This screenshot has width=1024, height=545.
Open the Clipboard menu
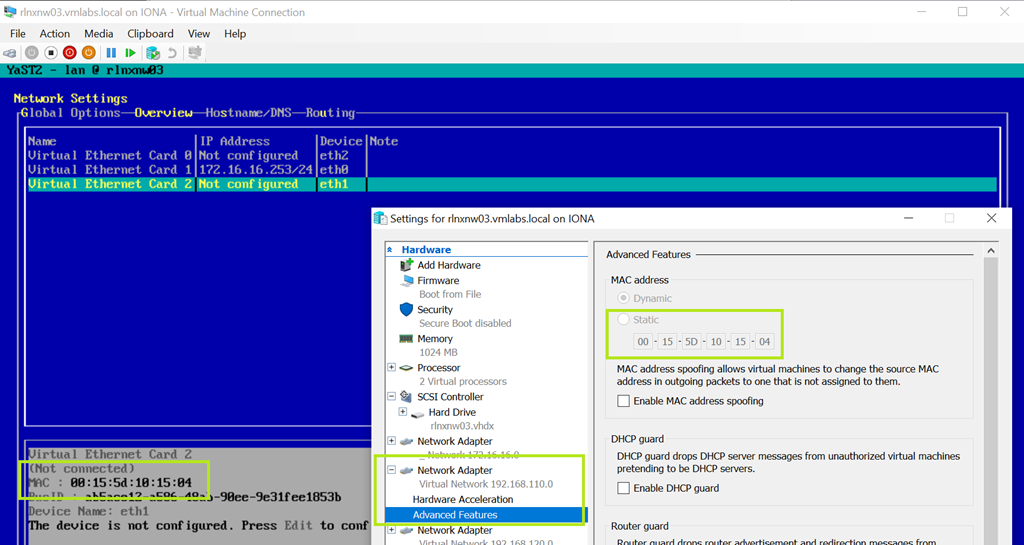[x=150, y=34]
